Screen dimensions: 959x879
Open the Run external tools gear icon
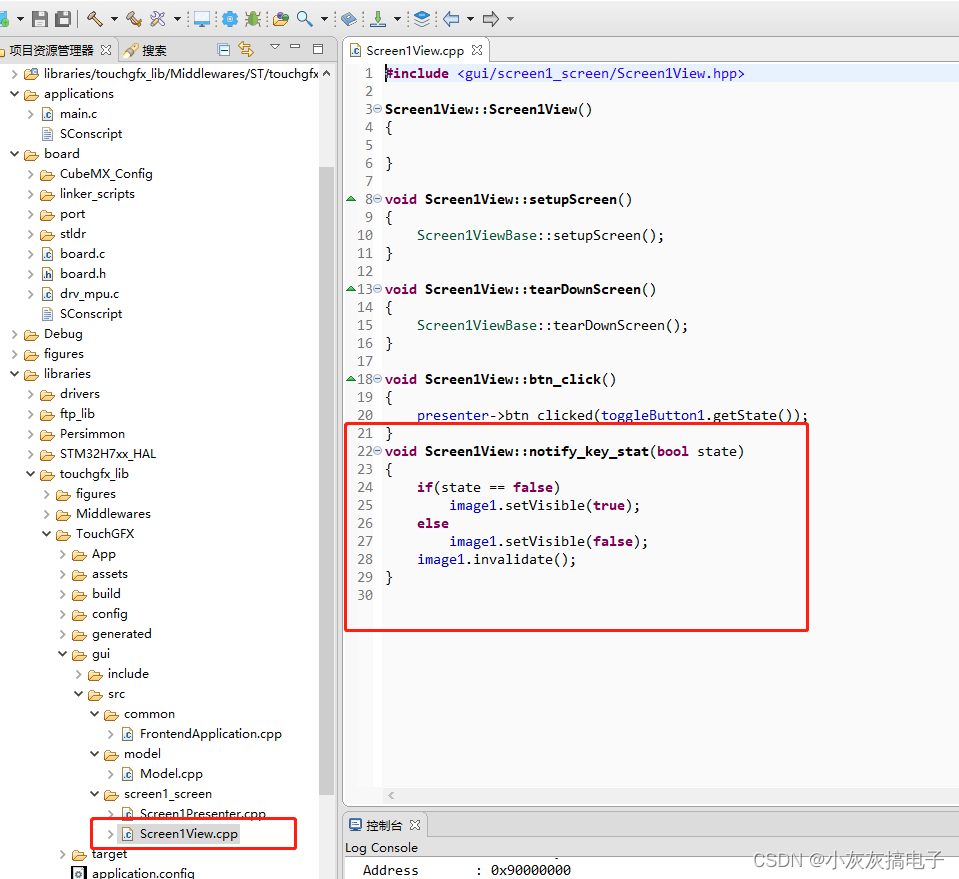(227, 18)
